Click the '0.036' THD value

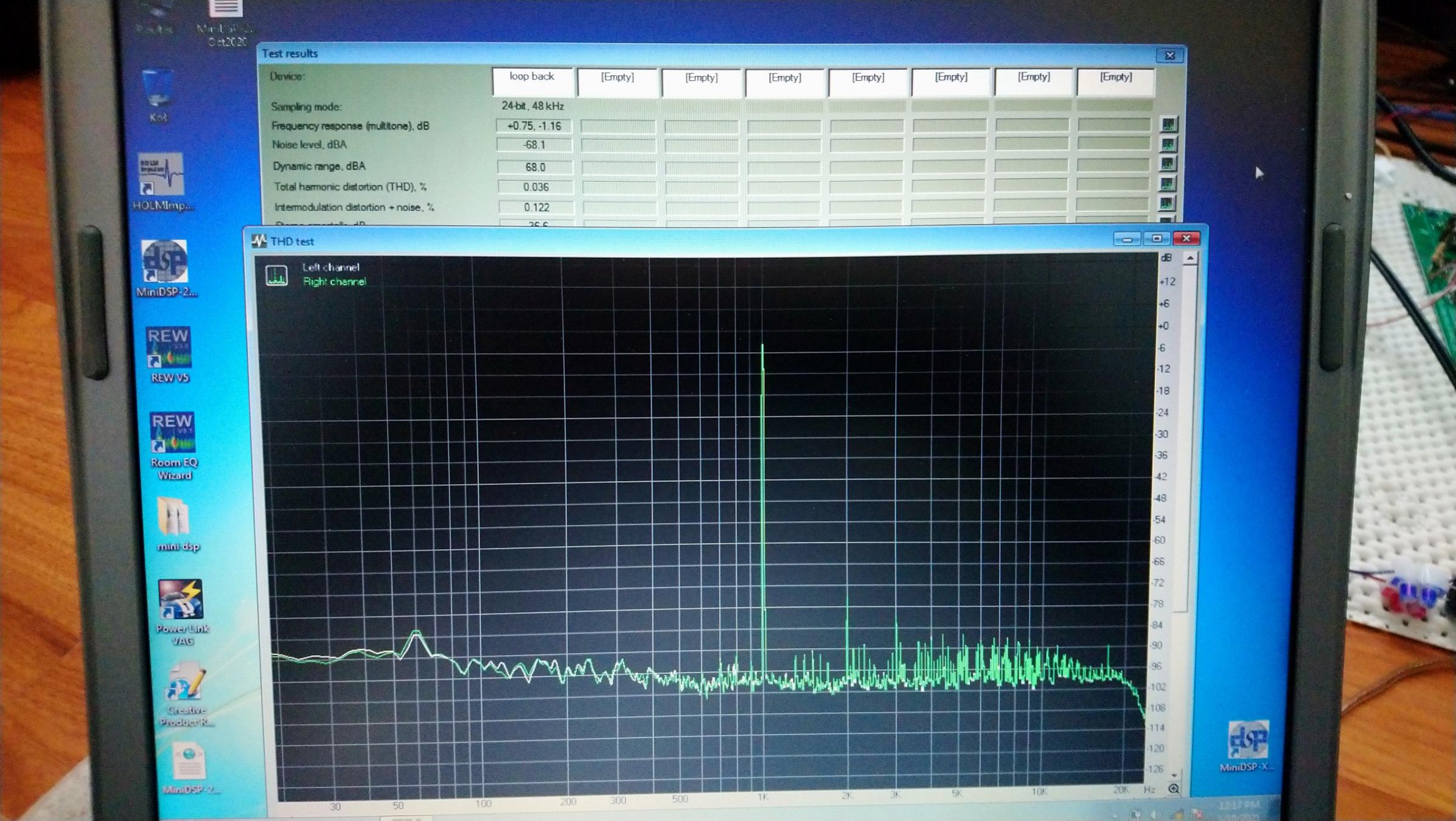pyautogui.click(x=535, y=187)
